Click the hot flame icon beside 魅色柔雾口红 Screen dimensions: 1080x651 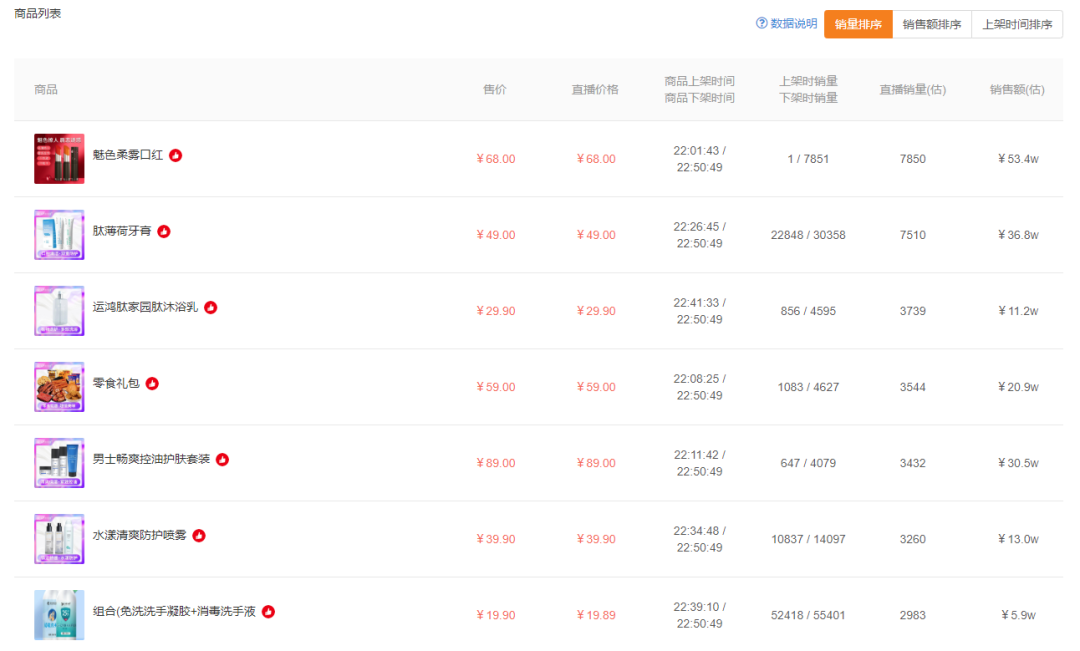tap(176, 156)
